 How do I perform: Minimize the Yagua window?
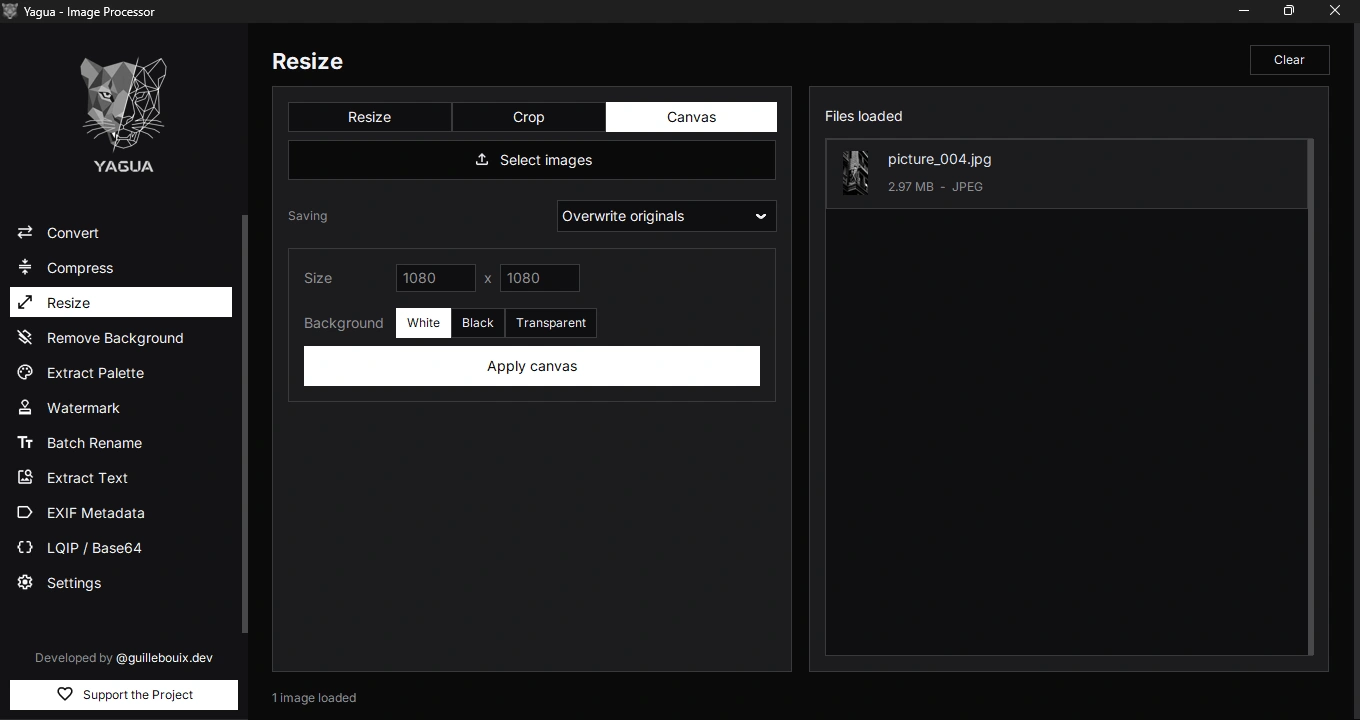click(x=1244, y=11)
